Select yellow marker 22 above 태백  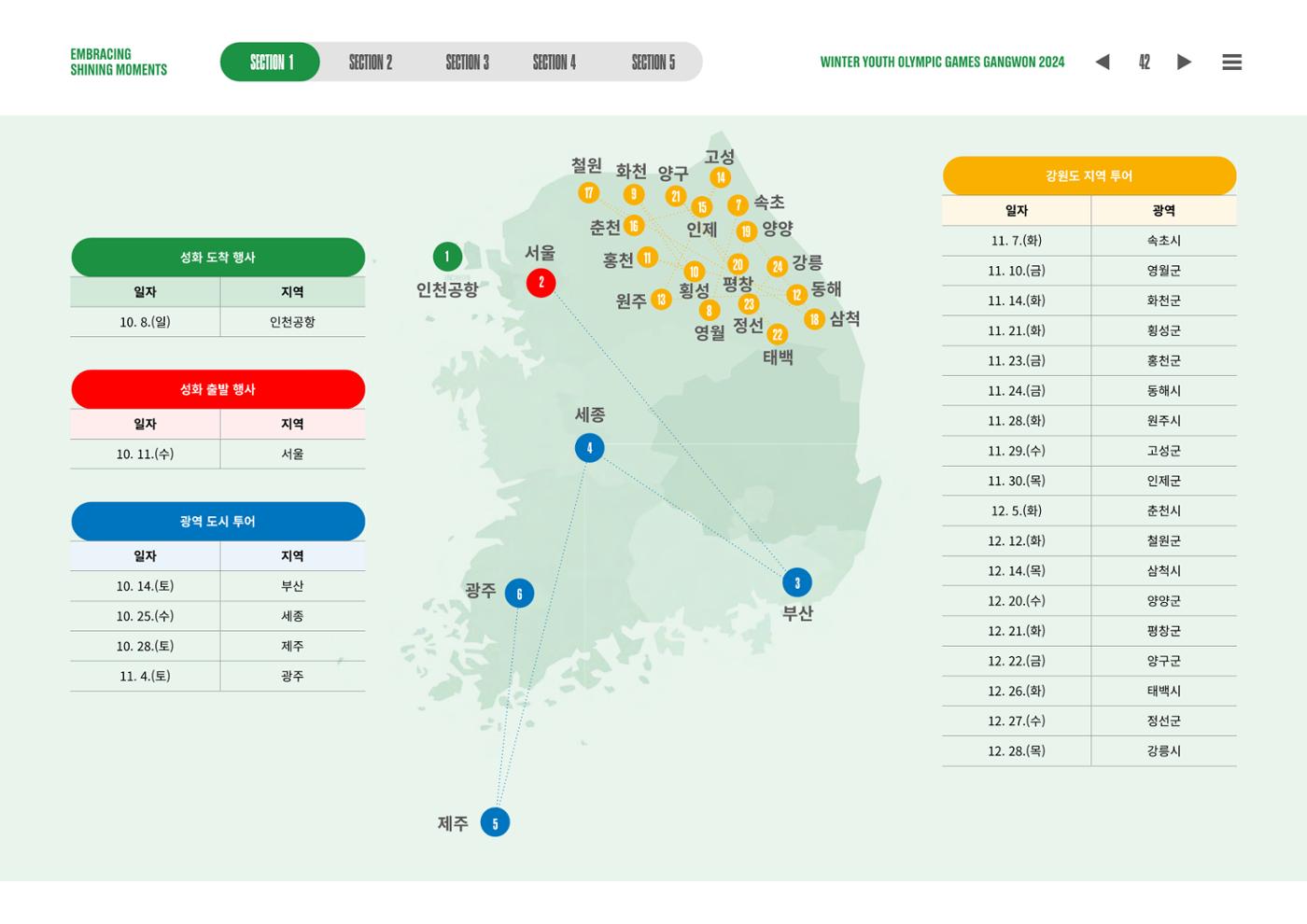click(777, 334)
